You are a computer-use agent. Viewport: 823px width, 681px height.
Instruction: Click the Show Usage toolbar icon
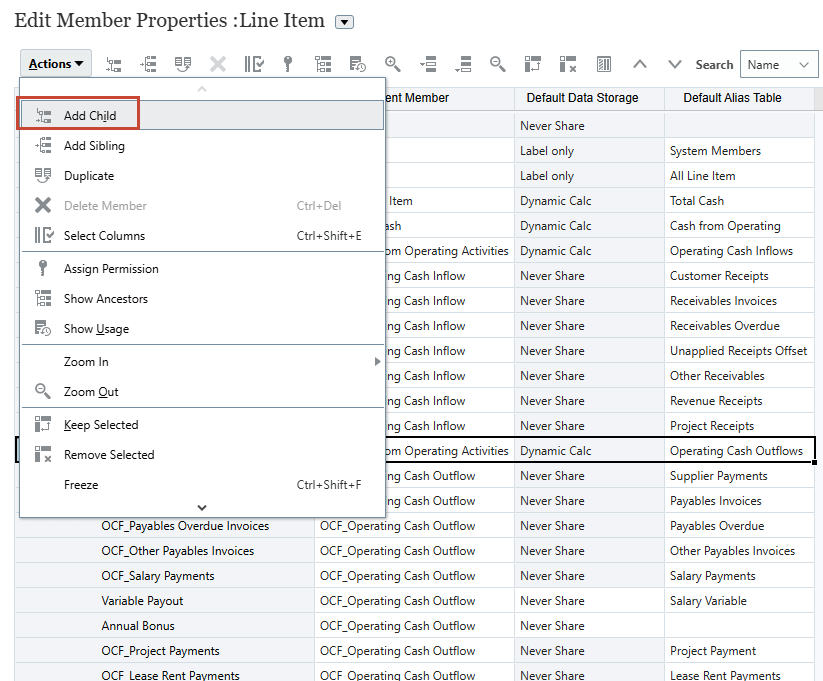357,65
